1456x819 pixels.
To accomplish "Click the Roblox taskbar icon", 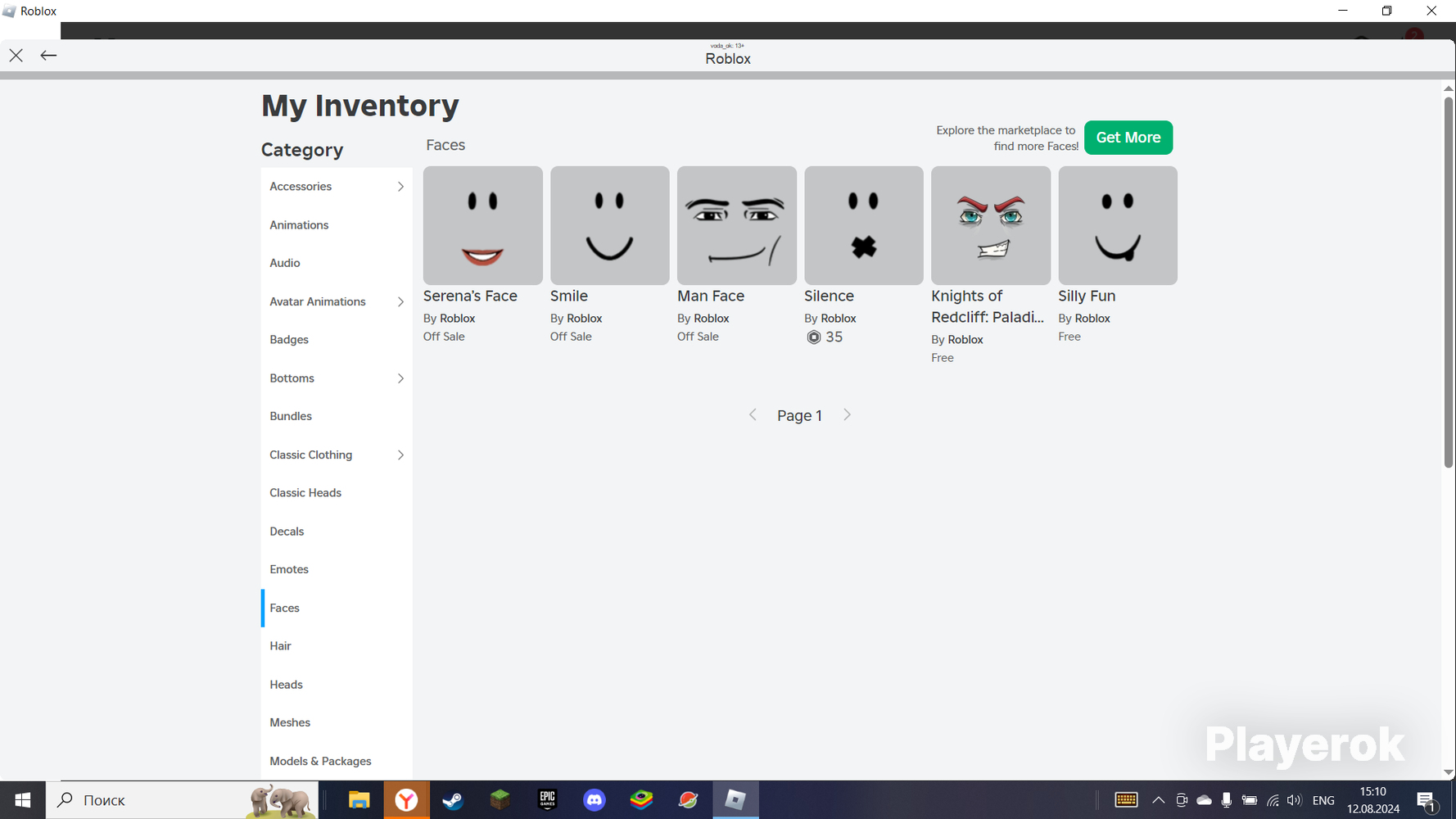I will (735, 800).
